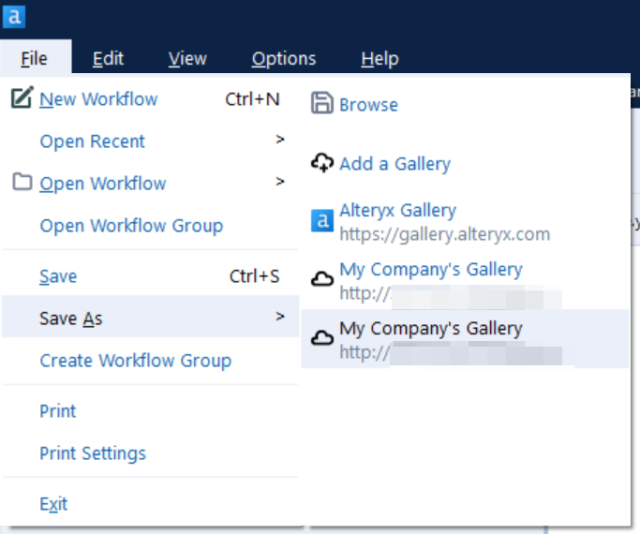Open the View menu
This screenshot has width=640, height=534.
coord(187,58)
